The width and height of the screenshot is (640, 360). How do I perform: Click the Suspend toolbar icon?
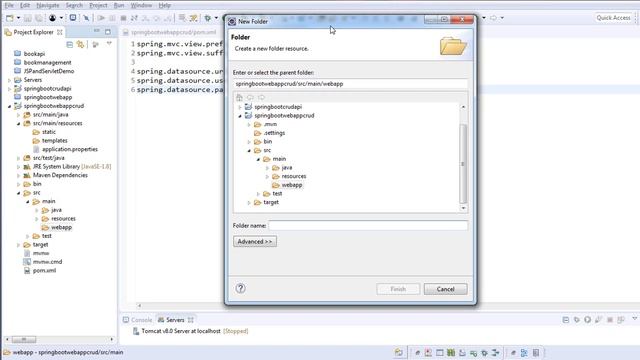(x=112, y=18)
